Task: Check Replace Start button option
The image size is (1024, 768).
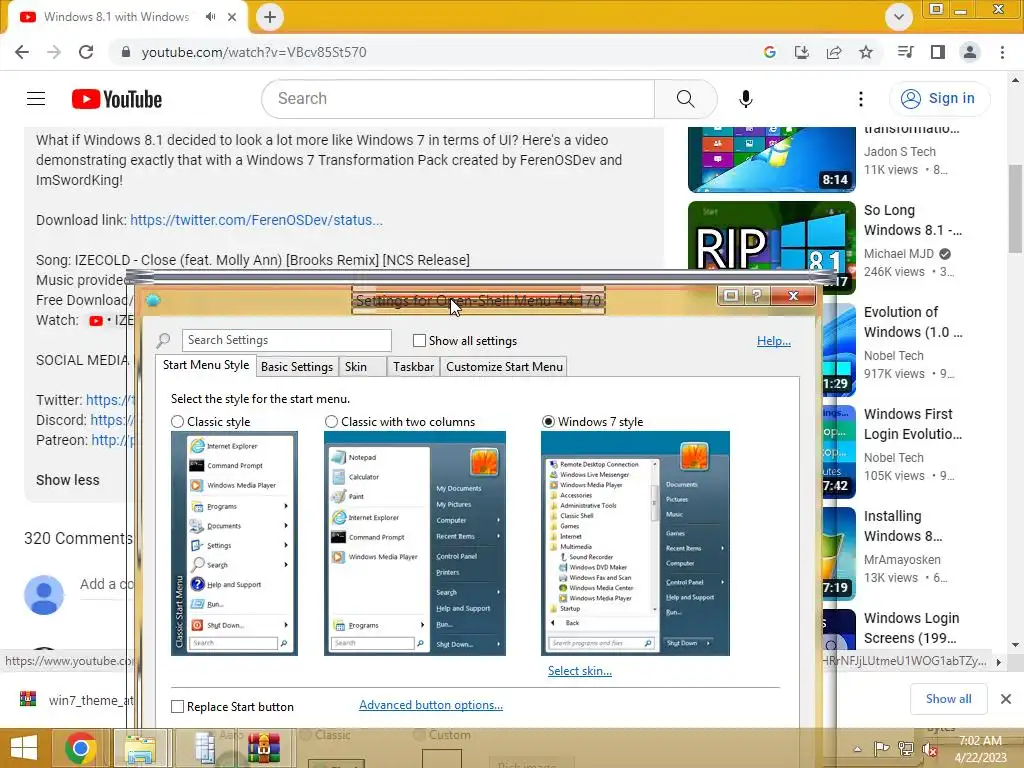Action: click(x=177, y=707)
